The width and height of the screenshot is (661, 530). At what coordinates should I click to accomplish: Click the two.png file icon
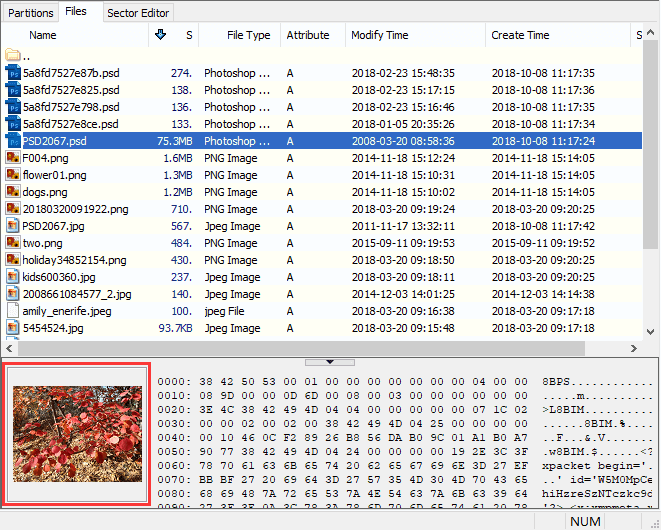point(13,243)
